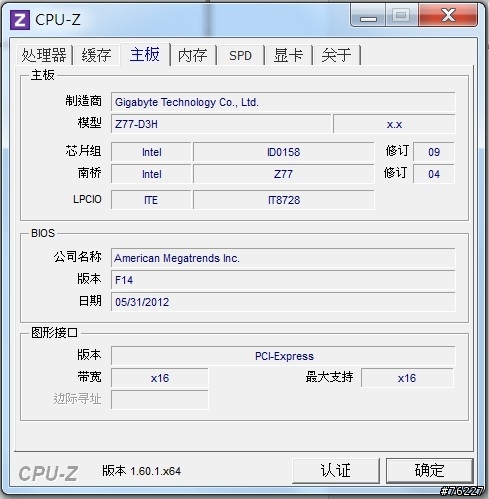
Task: Click the IT8728 LPCIO field
Action: click(284, 200)
